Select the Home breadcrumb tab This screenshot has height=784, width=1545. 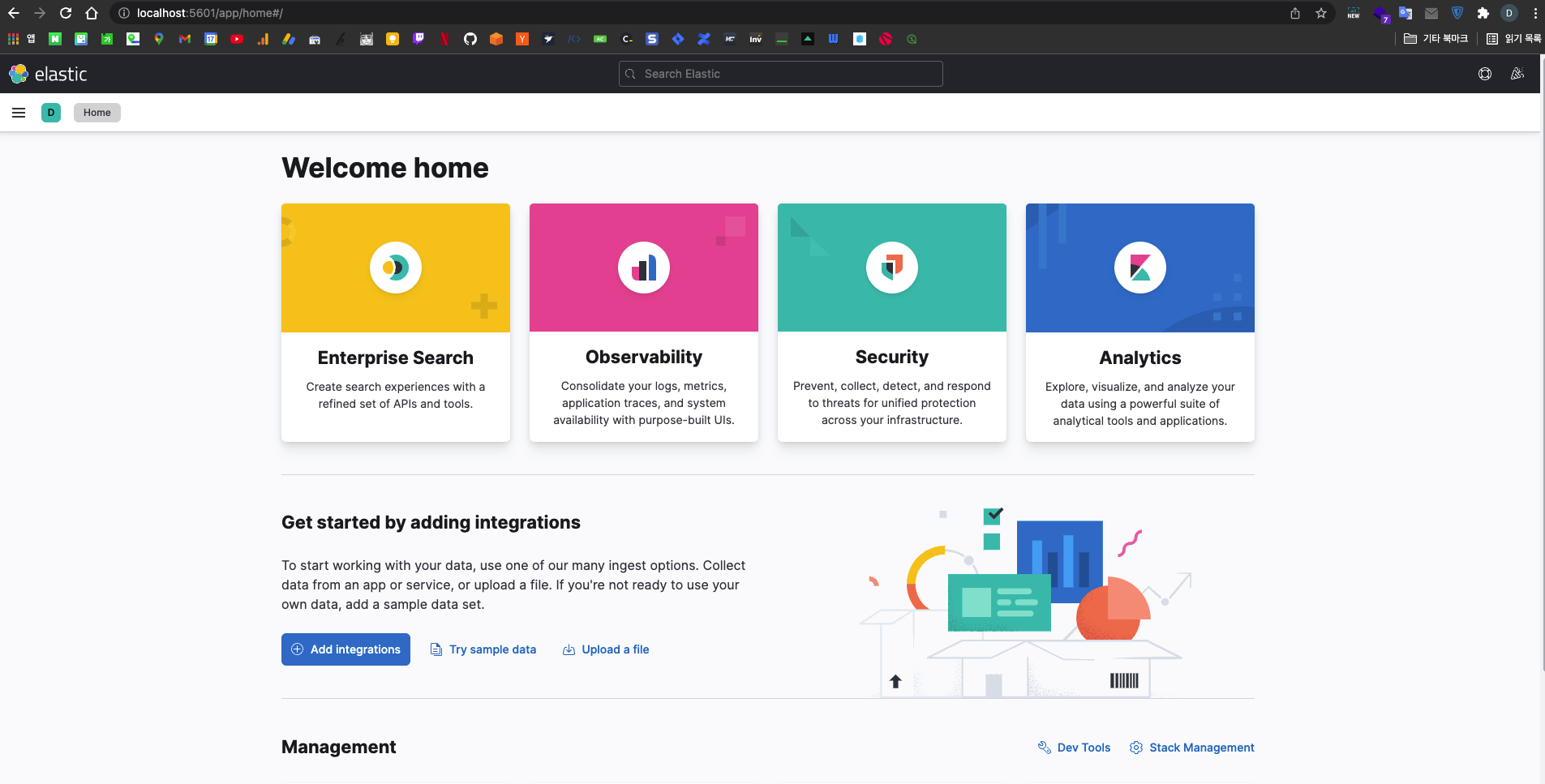[x=97, y=113]
